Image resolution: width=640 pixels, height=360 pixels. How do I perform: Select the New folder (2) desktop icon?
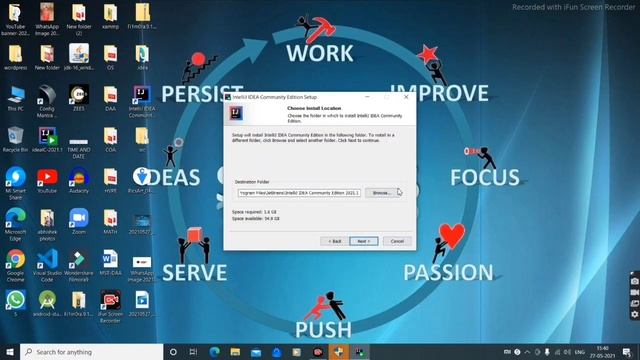point(79,20)
